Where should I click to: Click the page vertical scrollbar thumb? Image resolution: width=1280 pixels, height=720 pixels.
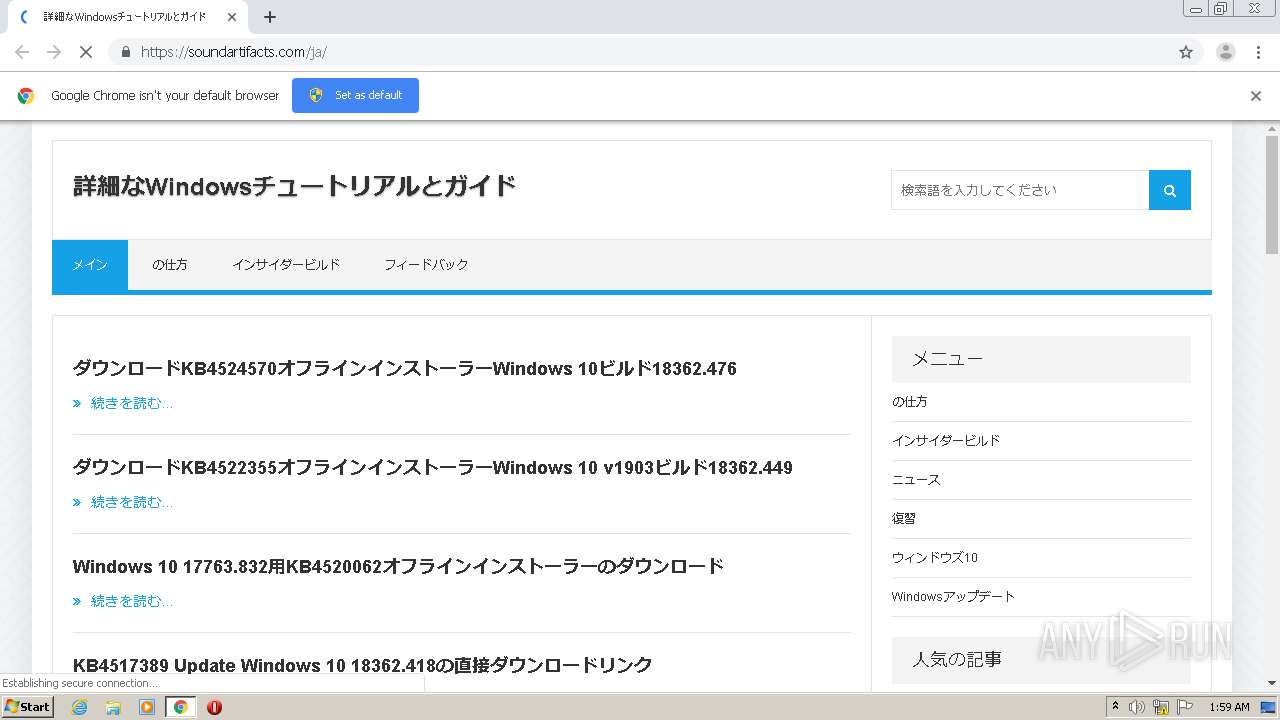(x=1272, y=195)
